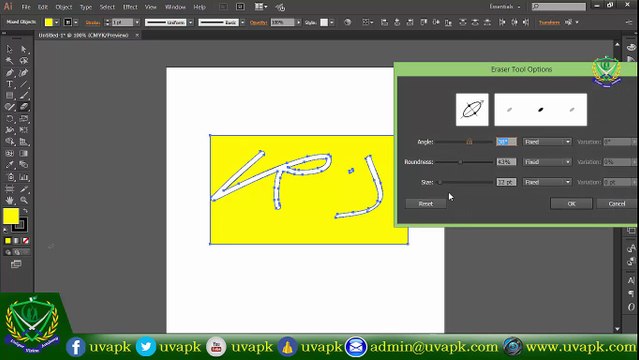Click the Angle value input field
639x360 pixels.
(506, 142)
